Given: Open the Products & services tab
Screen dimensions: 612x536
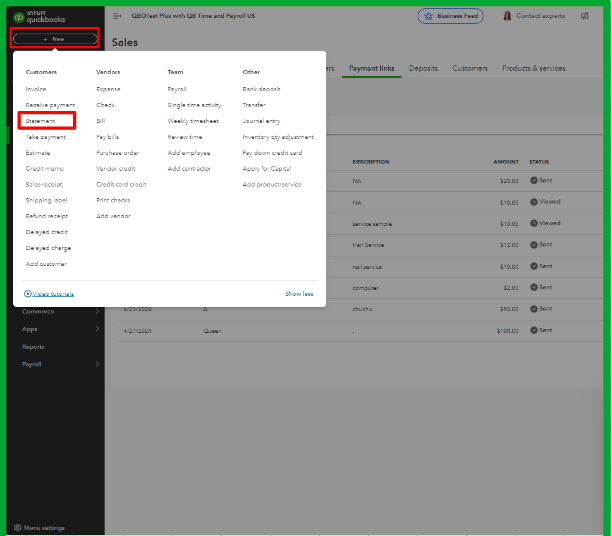Looking at the screenshot, I should click(533, 68).
